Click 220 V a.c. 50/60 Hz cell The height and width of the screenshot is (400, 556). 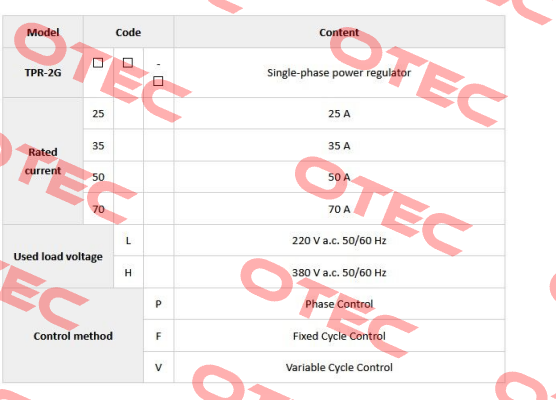click(x=339, y=241)
